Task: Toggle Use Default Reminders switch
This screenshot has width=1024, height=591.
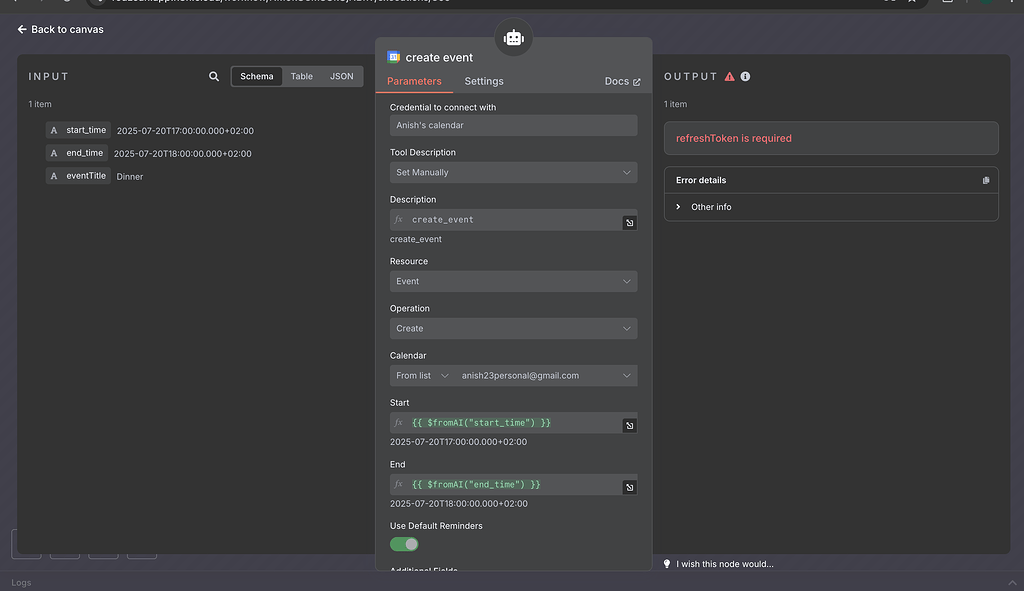Action: coord(404,544)
